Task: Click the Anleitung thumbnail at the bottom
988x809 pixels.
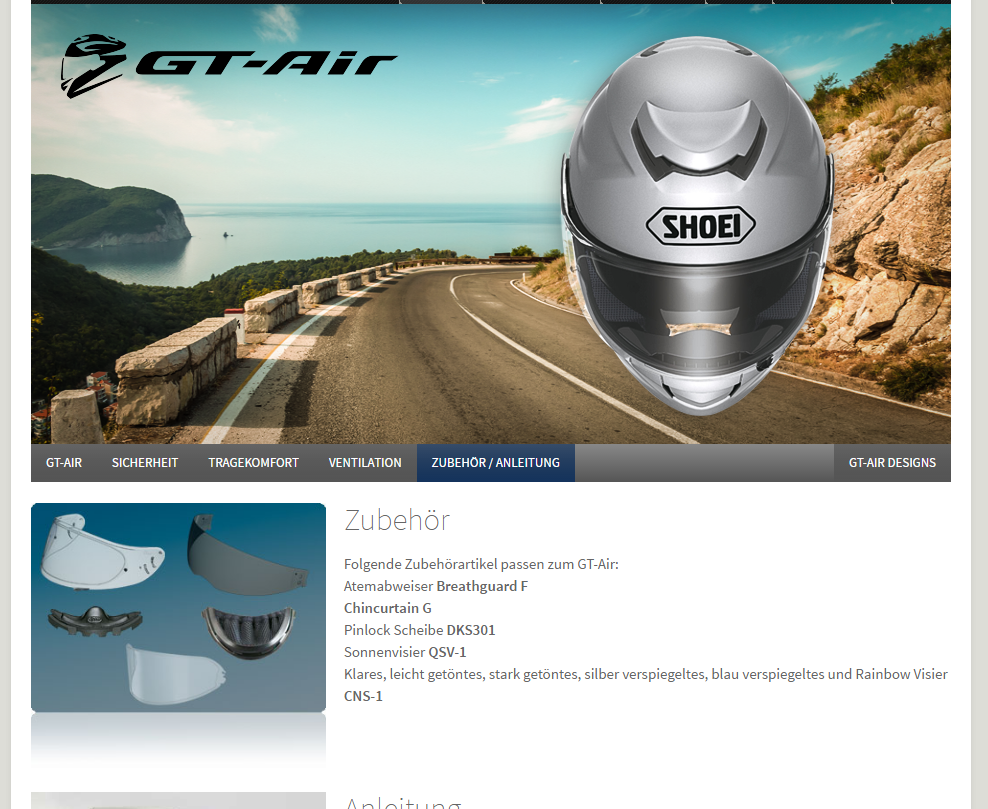Action: pyautogui.click(x=178, y=800)
